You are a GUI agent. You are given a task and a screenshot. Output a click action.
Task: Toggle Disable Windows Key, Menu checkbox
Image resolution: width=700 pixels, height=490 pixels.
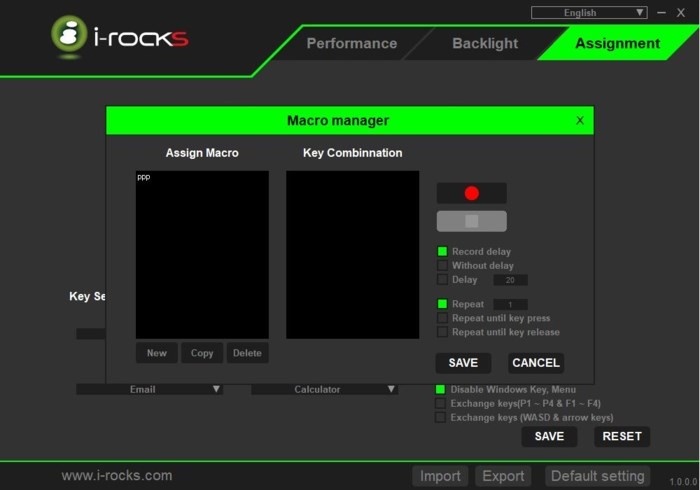[x=440, y=389]
